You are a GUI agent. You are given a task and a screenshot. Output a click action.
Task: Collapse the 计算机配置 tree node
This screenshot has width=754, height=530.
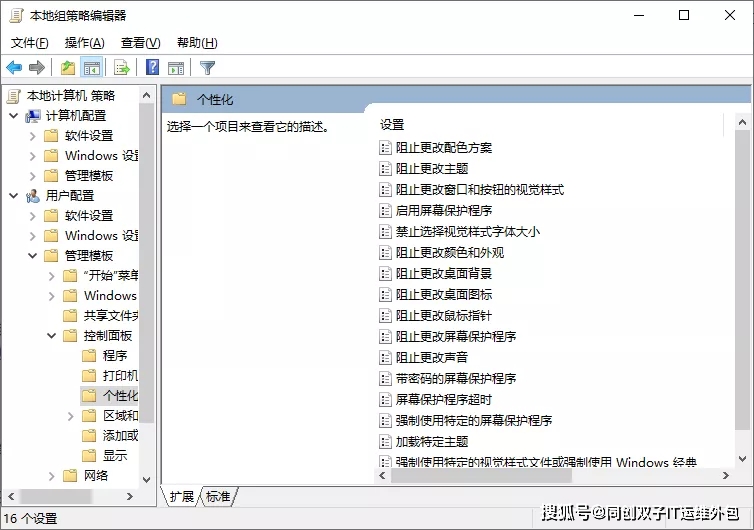[14, 116]
